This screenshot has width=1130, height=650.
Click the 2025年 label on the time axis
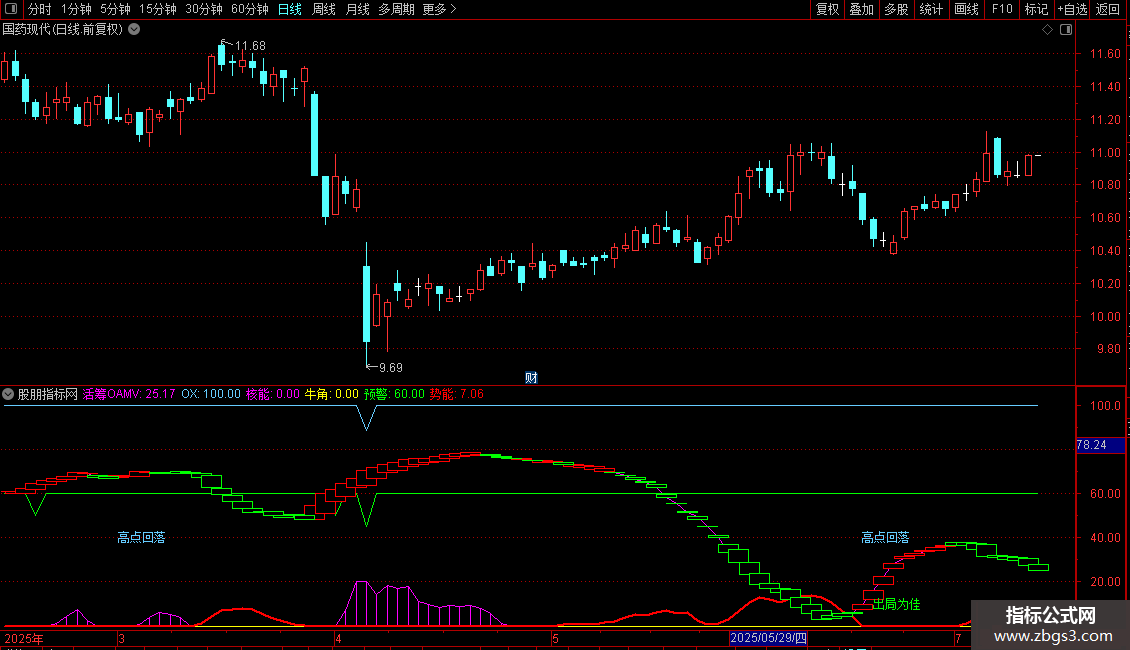click(x=24, y=638)
